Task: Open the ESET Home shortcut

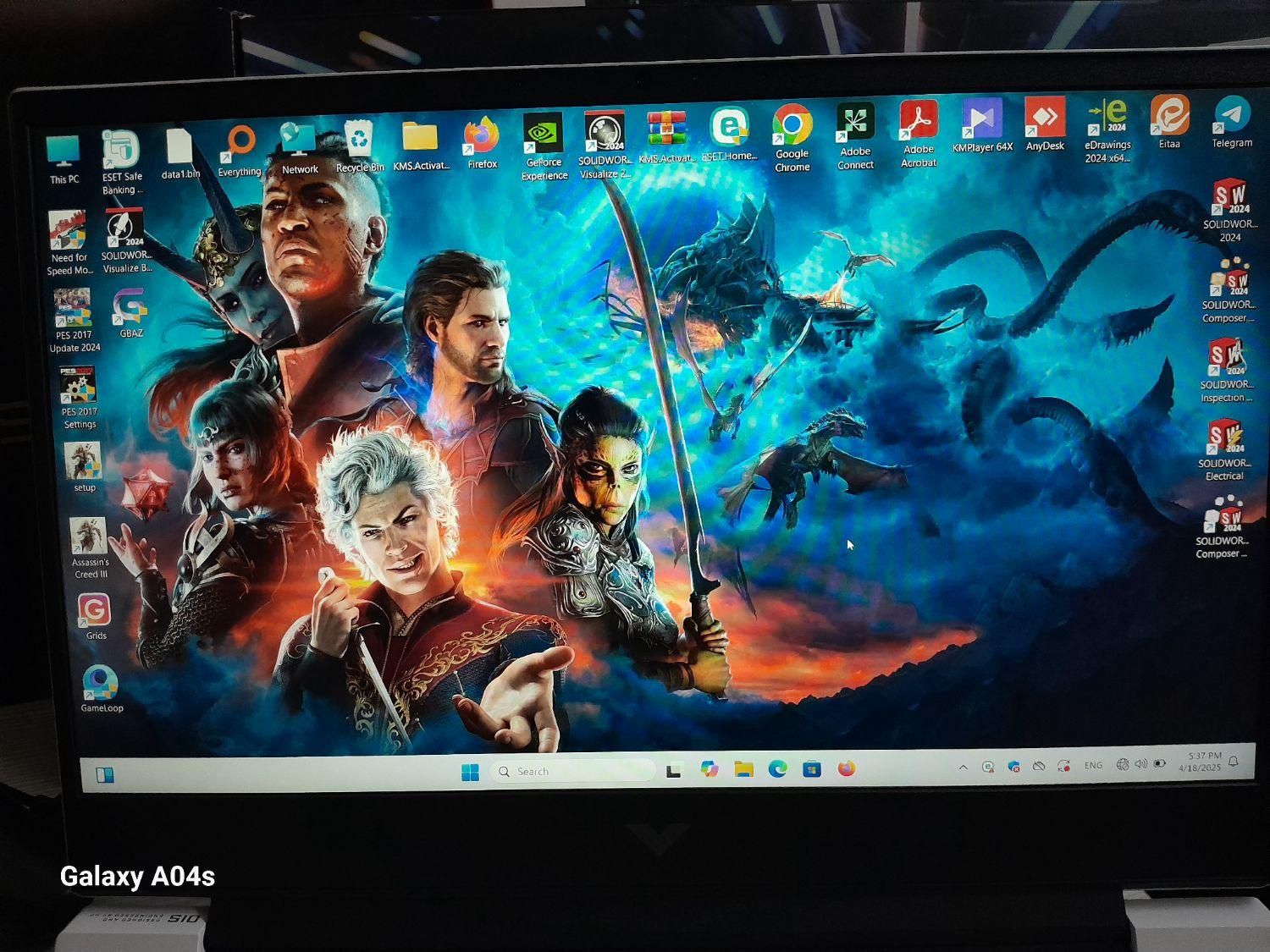Action: 729,135
